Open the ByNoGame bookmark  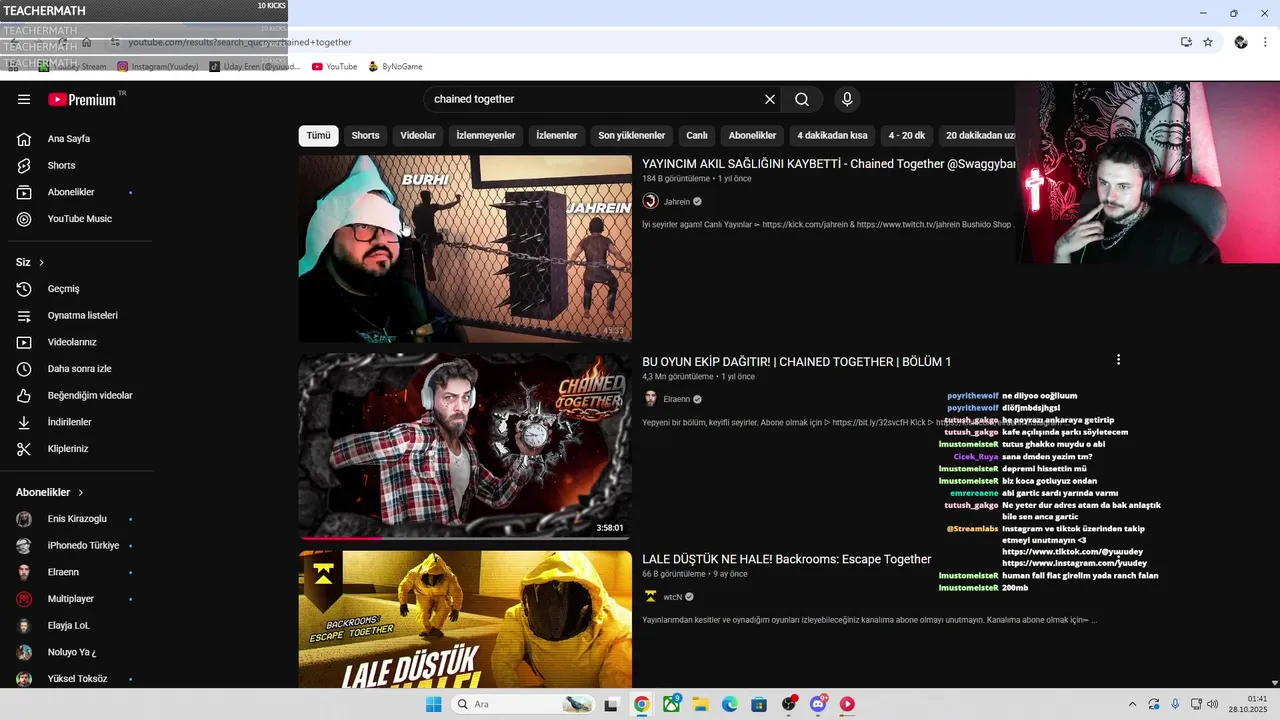coord(395,67)
